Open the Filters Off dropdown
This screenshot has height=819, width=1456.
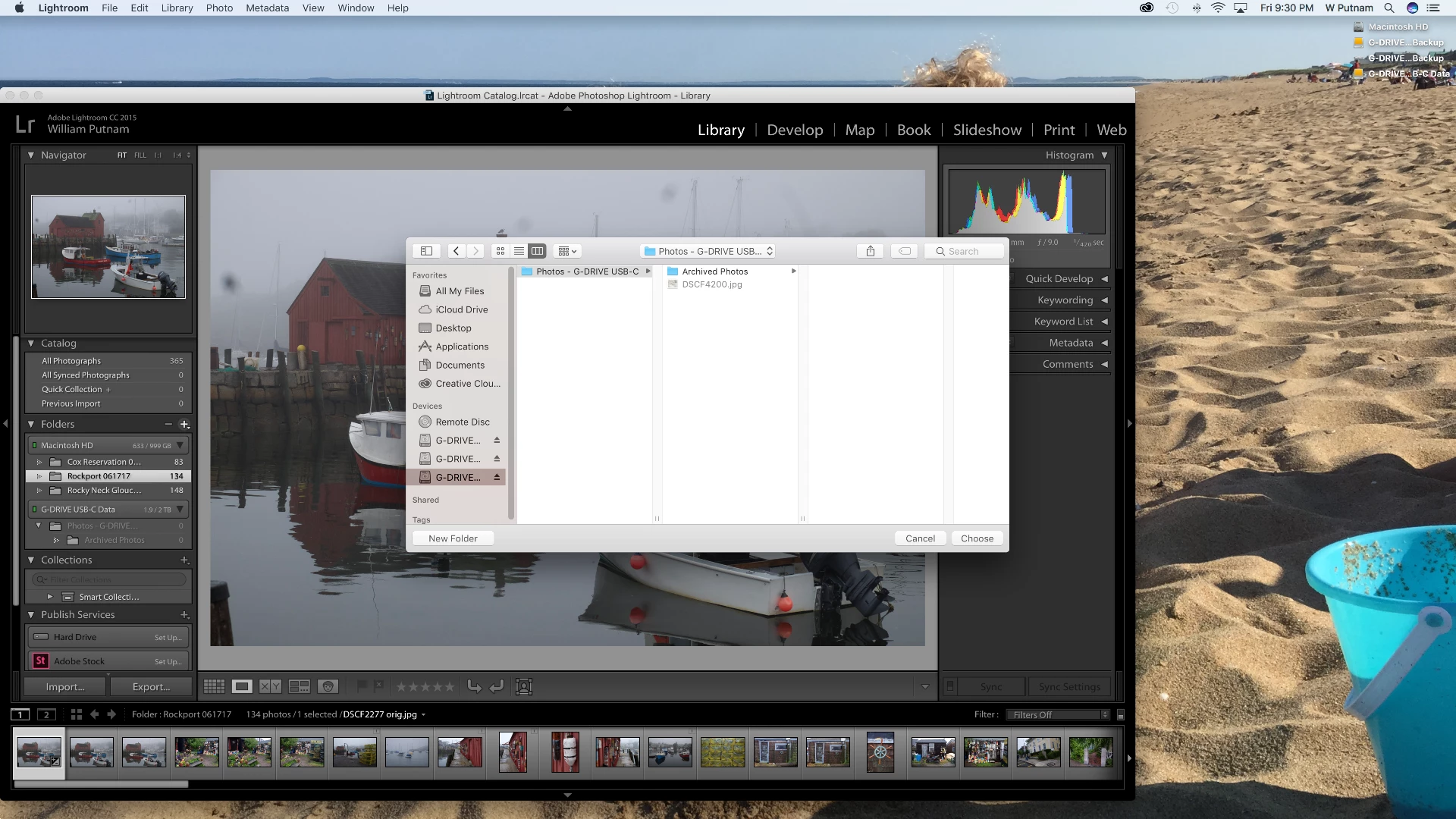coord(1059,714)
